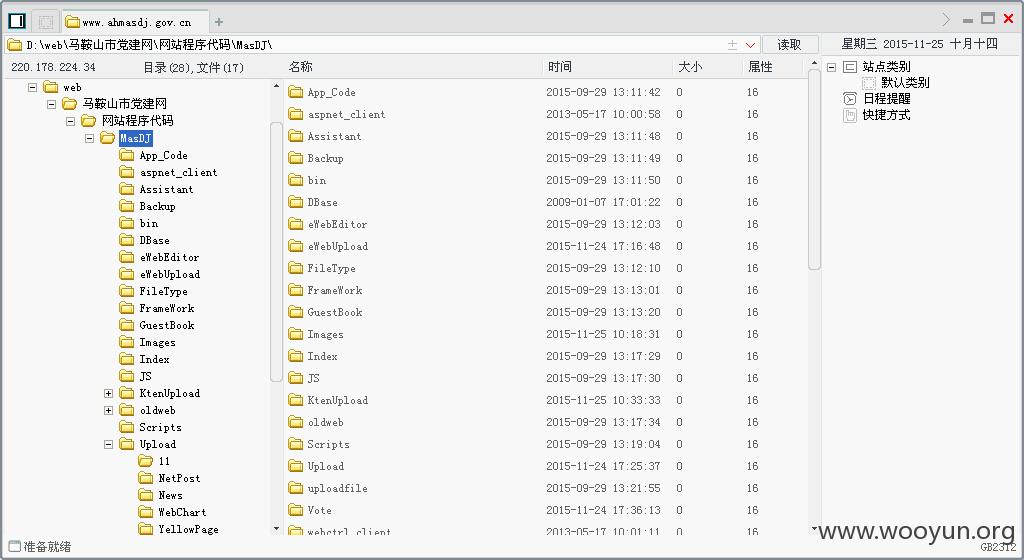Open 快捷方式 in the right panel

point(886,115)
